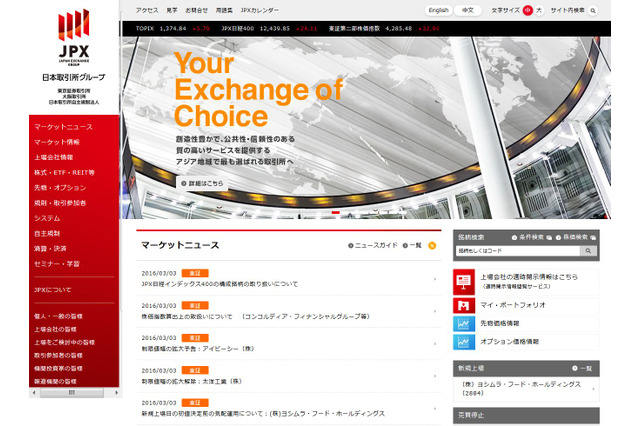Click TOPIX value in ticker bar

173,29
